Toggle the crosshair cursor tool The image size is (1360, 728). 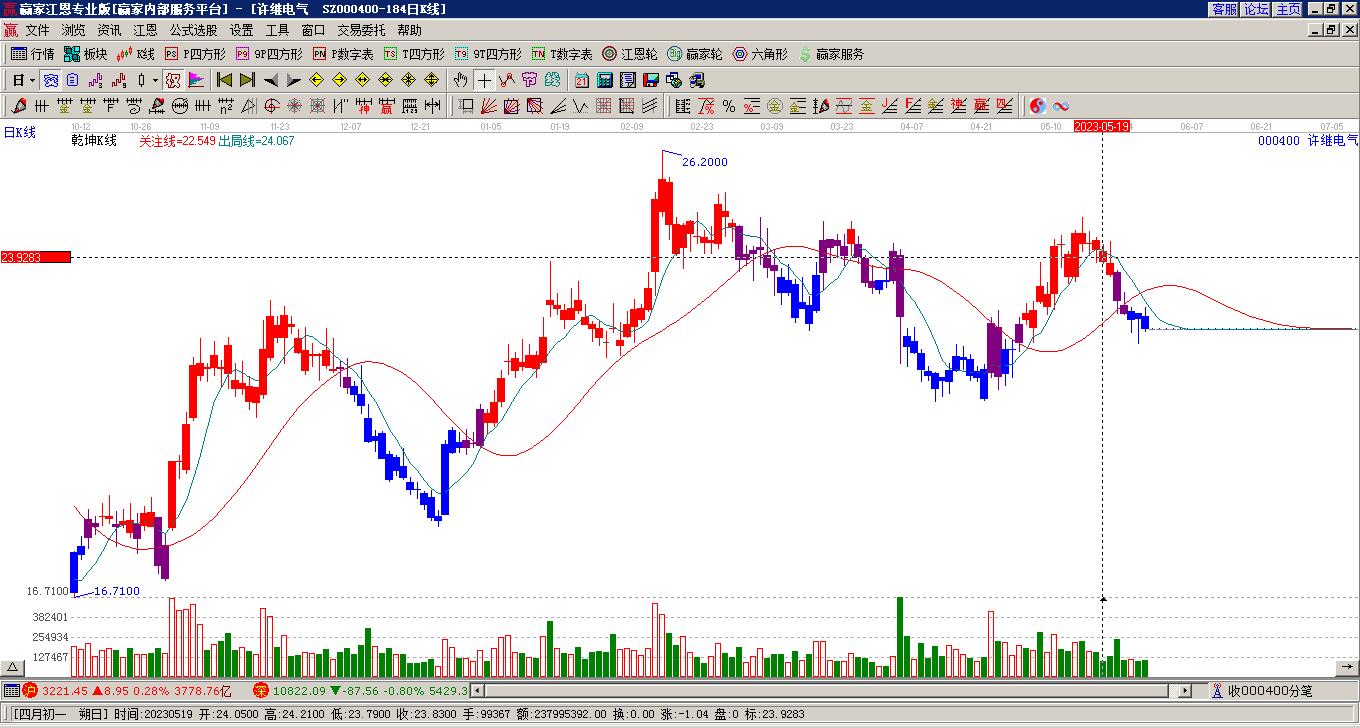tap(484, 80)
